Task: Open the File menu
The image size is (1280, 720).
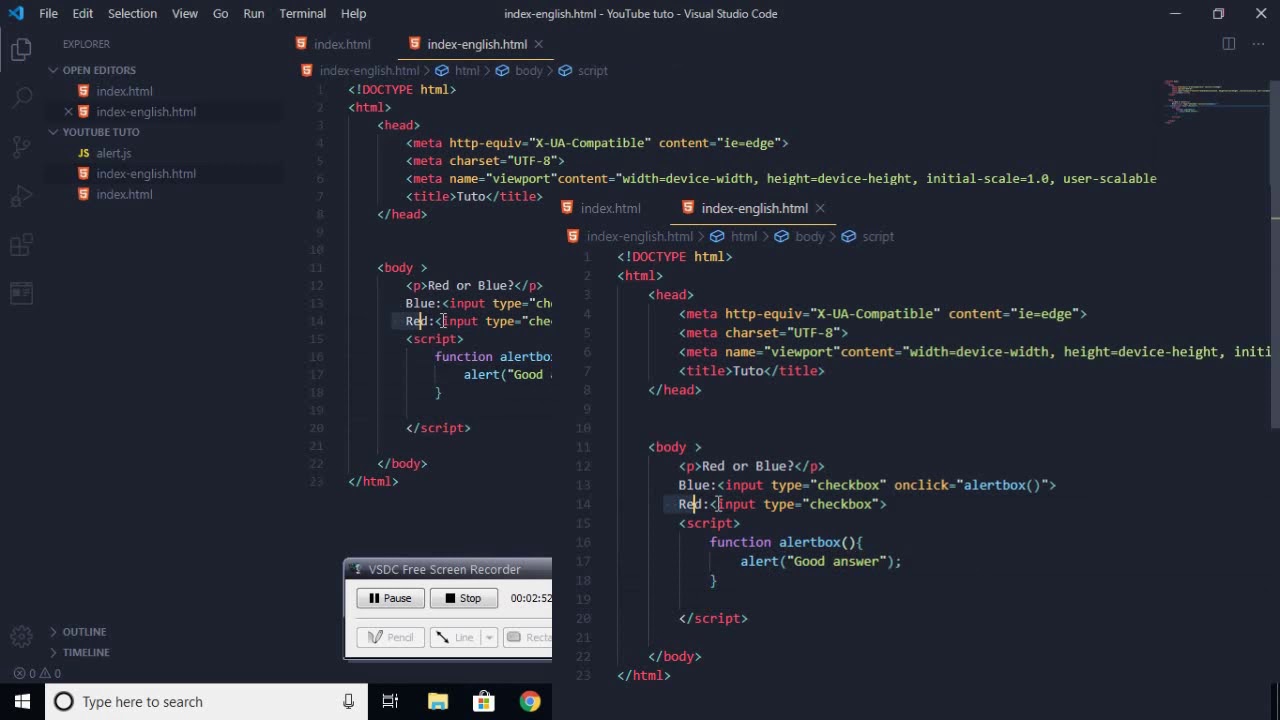Action: click(48, 13)
